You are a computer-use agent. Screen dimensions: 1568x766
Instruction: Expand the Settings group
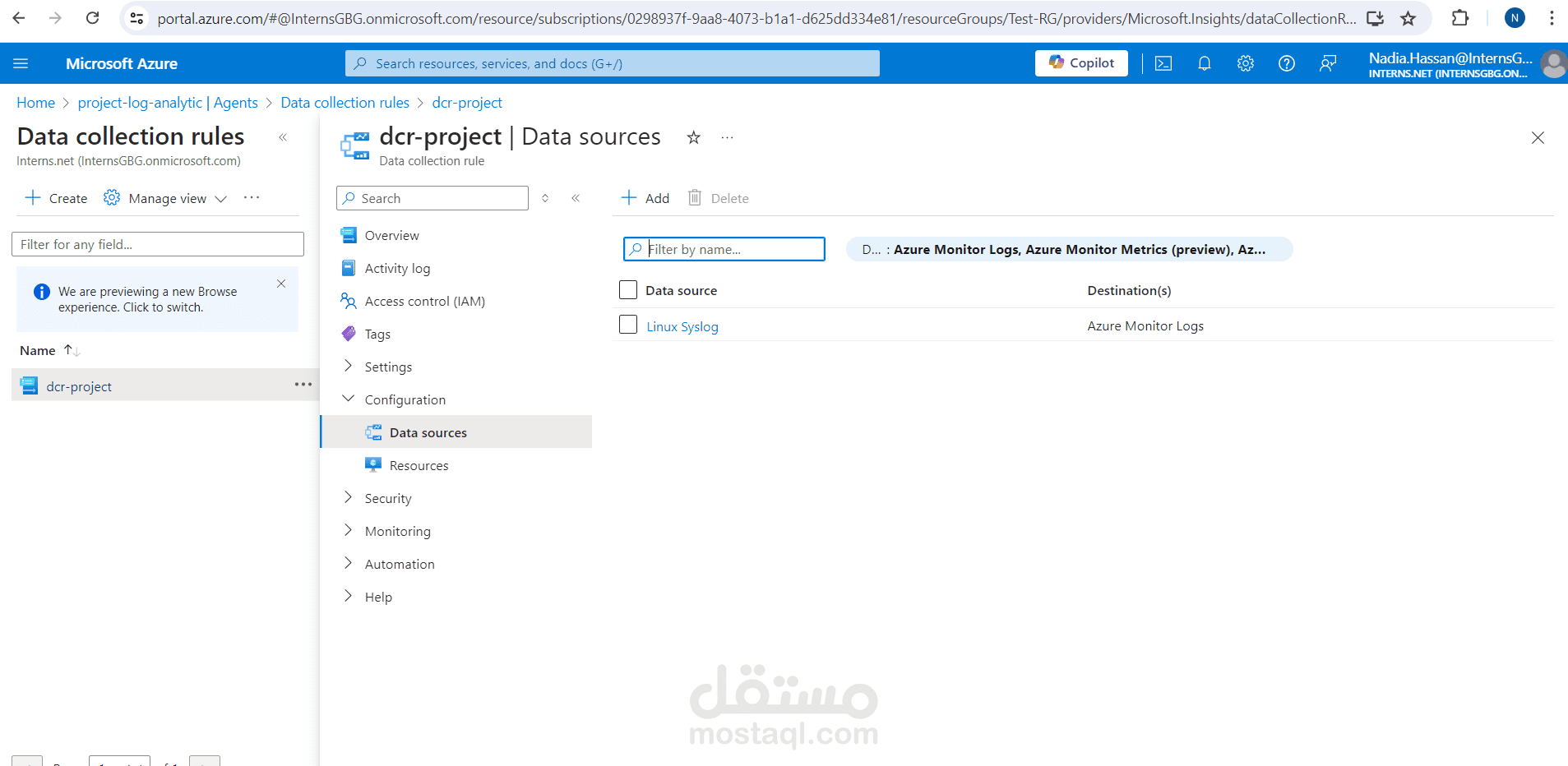click(388, 367)
